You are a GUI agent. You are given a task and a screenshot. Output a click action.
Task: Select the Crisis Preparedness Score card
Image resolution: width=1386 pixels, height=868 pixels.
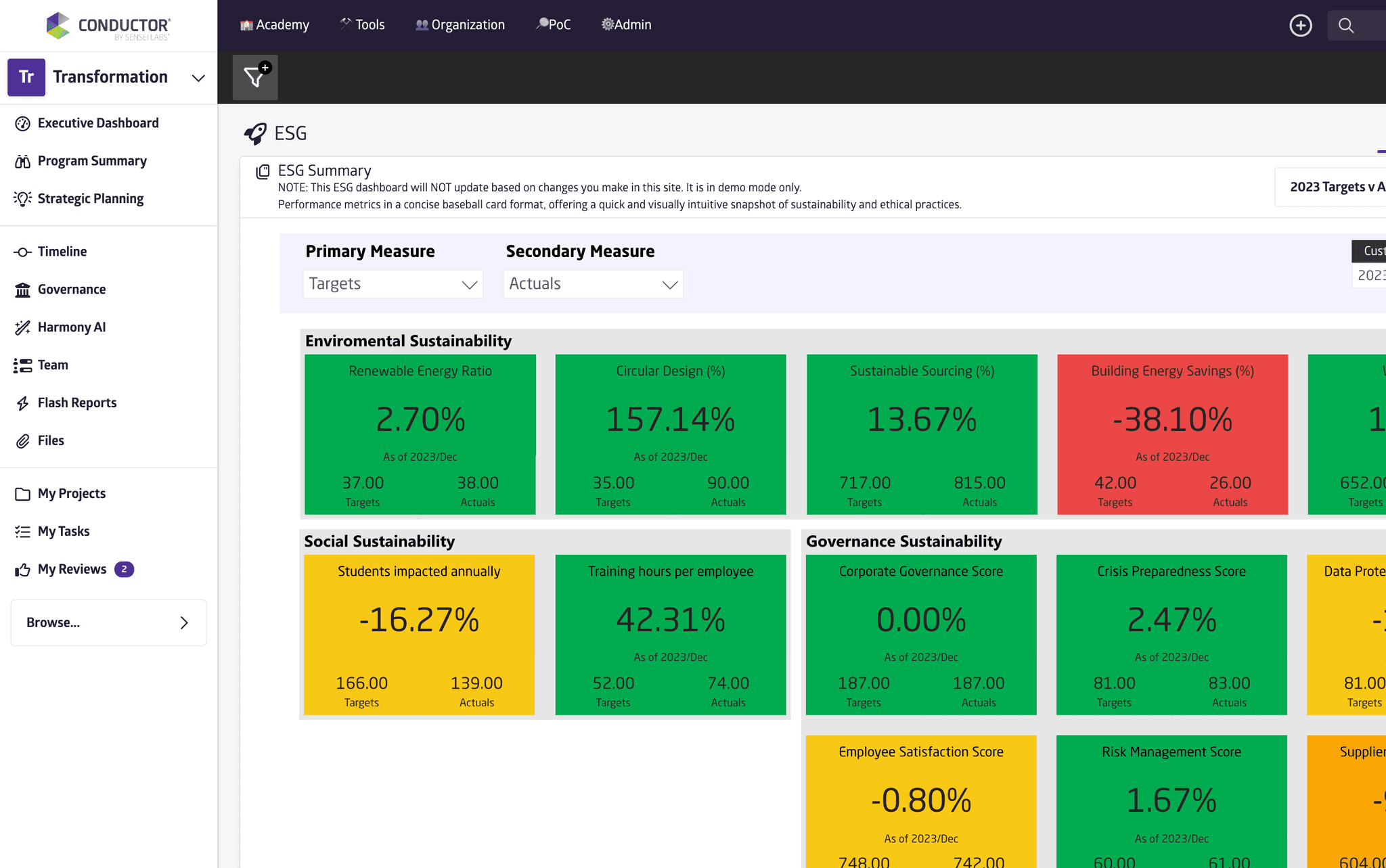point(1171,635)
